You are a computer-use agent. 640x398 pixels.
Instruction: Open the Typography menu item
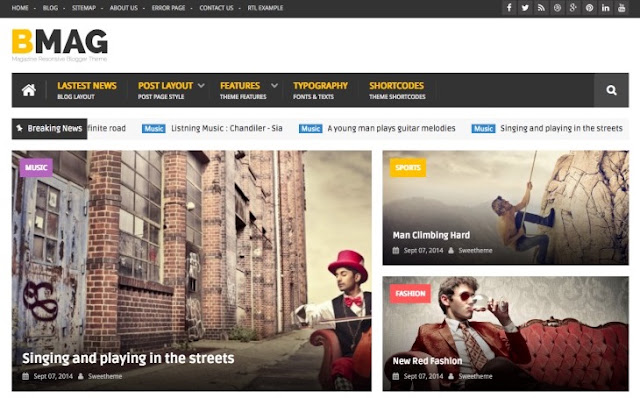[320, 90]
